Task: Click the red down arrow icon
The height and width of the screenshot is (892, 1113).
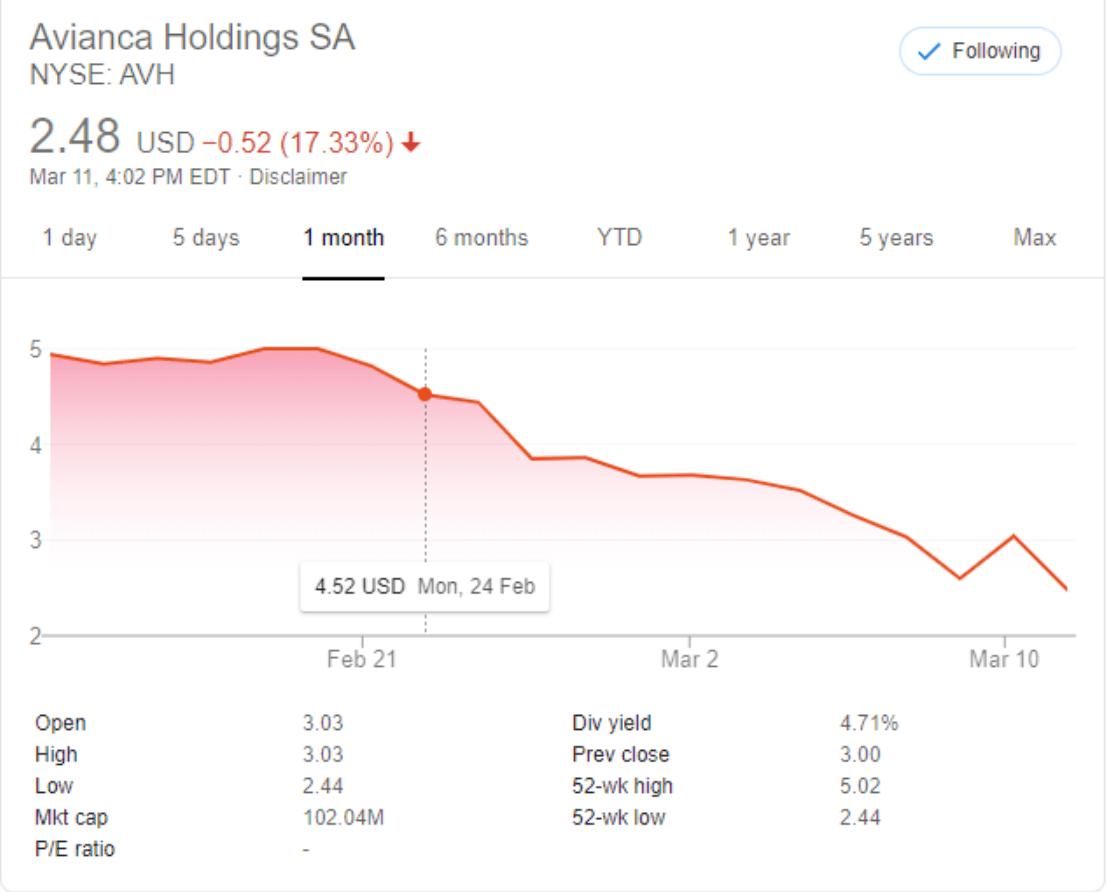Action: click(x=410, y=145)
